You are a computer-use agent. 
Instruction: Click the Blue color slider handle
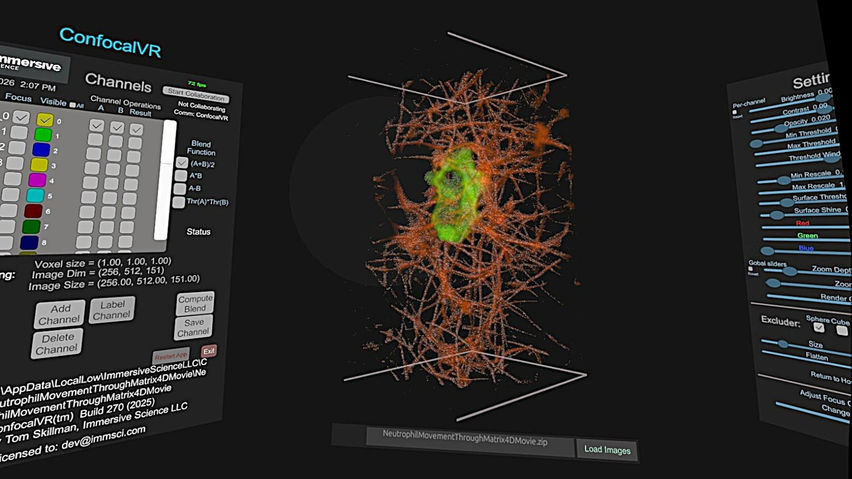pyautogui.click(x=767, y=250)
